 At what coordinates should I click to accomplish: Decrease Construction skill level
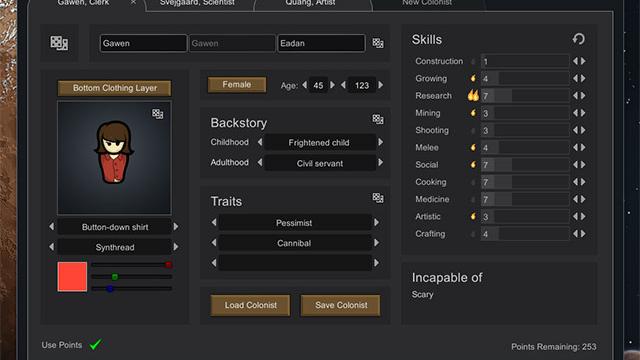tap(575, 61)
